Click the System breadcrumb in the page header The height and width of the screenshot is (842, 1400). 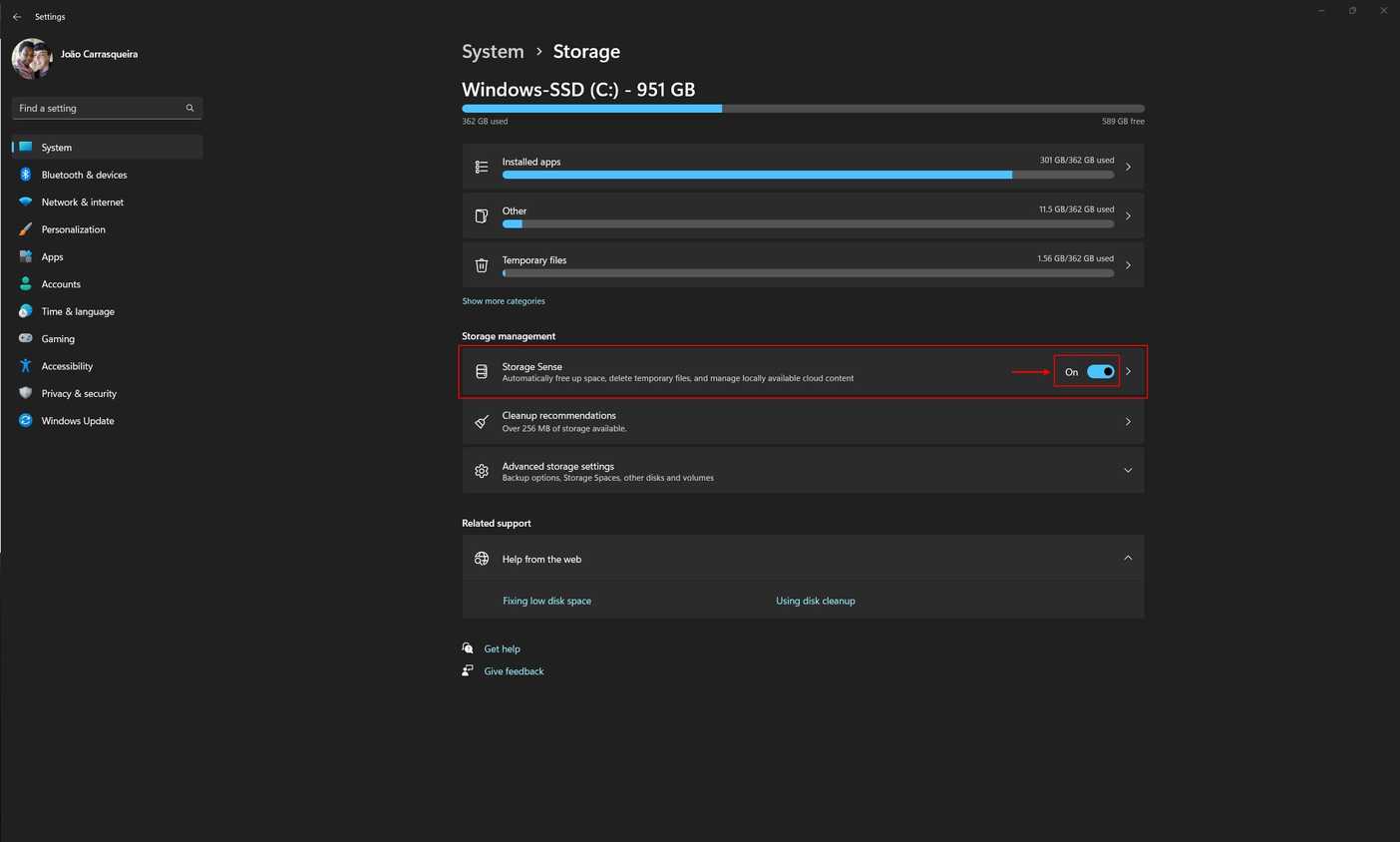coord(493,52)
